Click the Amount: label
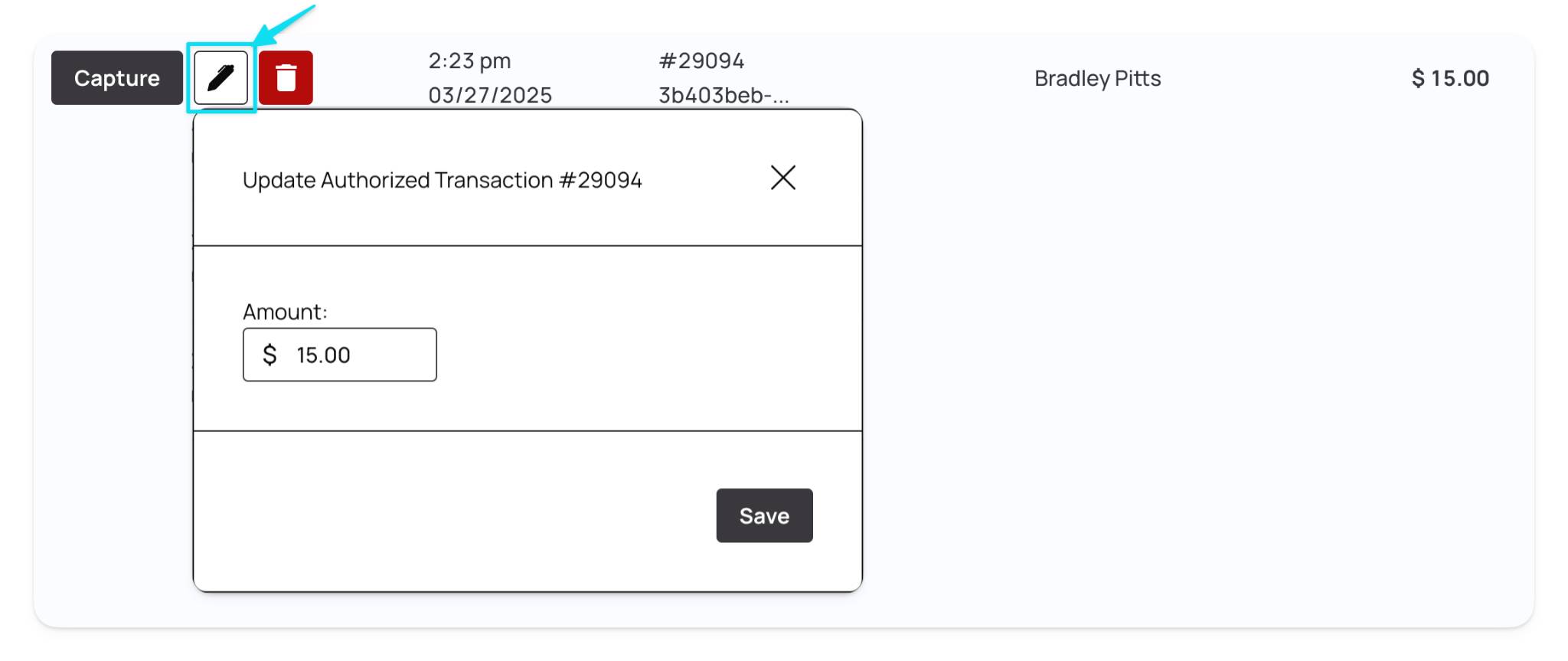The height and width of the screenshot is (661, 1568). (x=285, y=312)
